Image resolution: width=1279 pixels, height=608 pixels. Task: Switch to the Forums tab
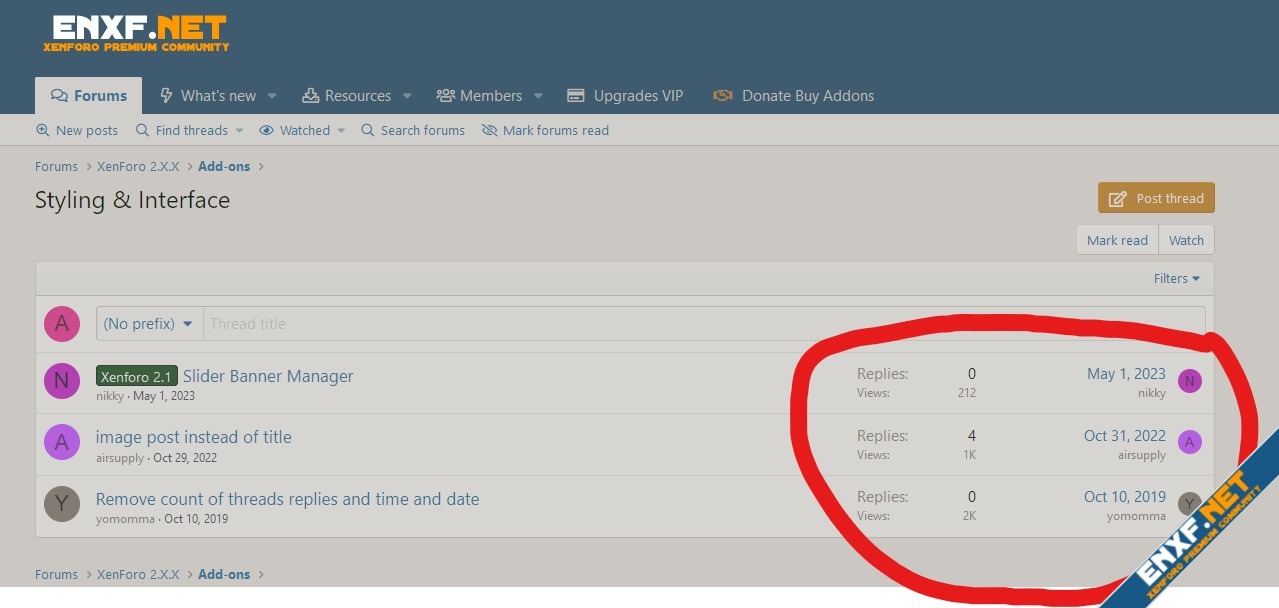[89, 96]
